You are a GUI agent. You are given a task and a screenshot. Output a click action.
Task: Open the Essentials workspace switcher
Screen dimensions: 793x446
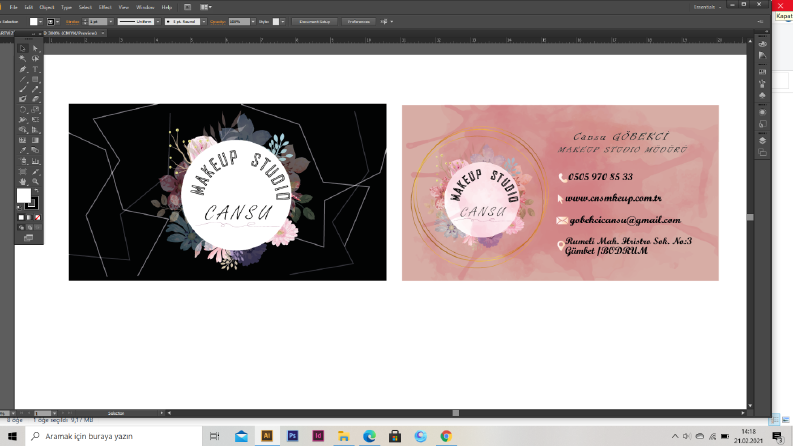708,7
